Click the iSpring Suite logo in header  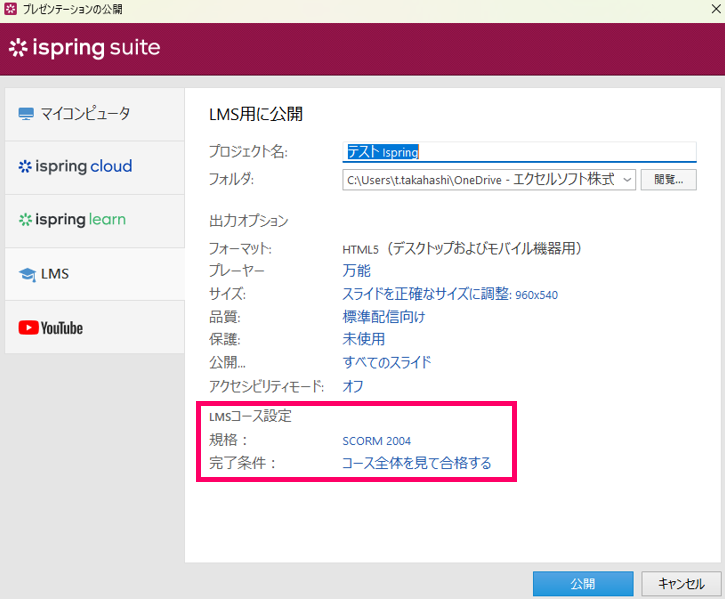(x=85, y=48)
